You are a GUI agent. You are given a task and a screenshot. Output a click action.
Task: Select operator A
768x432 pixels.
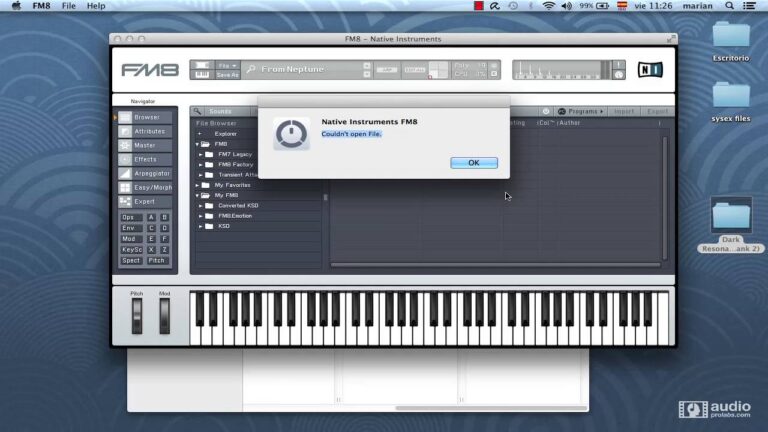[151, 217]
